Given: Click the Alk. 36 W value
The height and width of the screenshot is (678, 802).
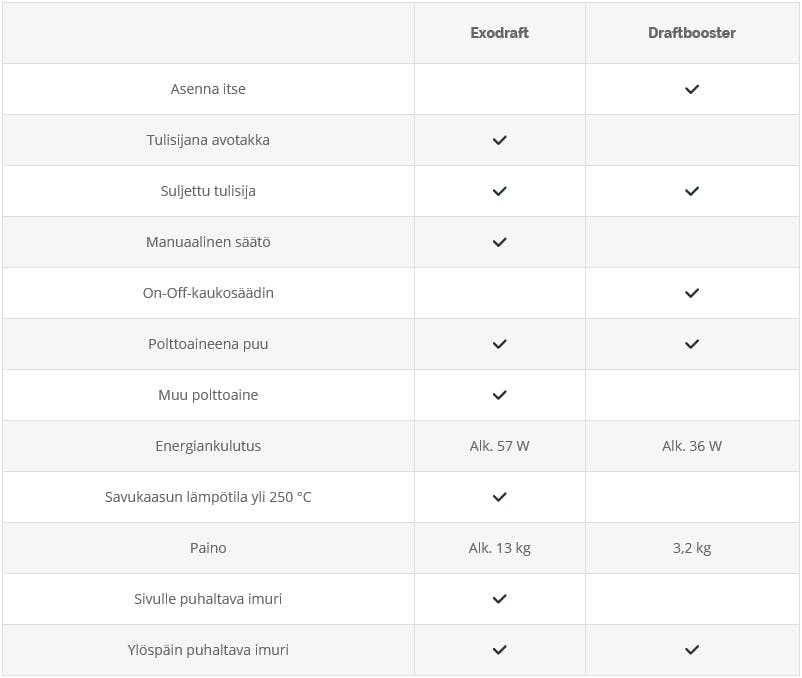Looking at the screenshot, I should (692, 446).
